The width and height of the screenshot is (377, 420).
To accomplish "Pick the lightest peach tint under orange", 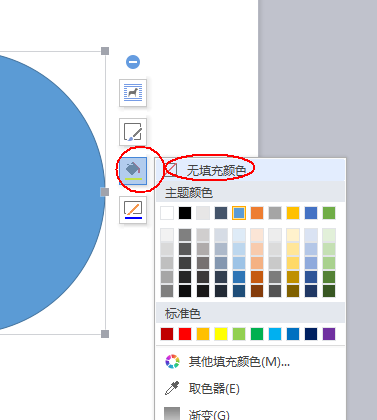I will click(257, 235).
